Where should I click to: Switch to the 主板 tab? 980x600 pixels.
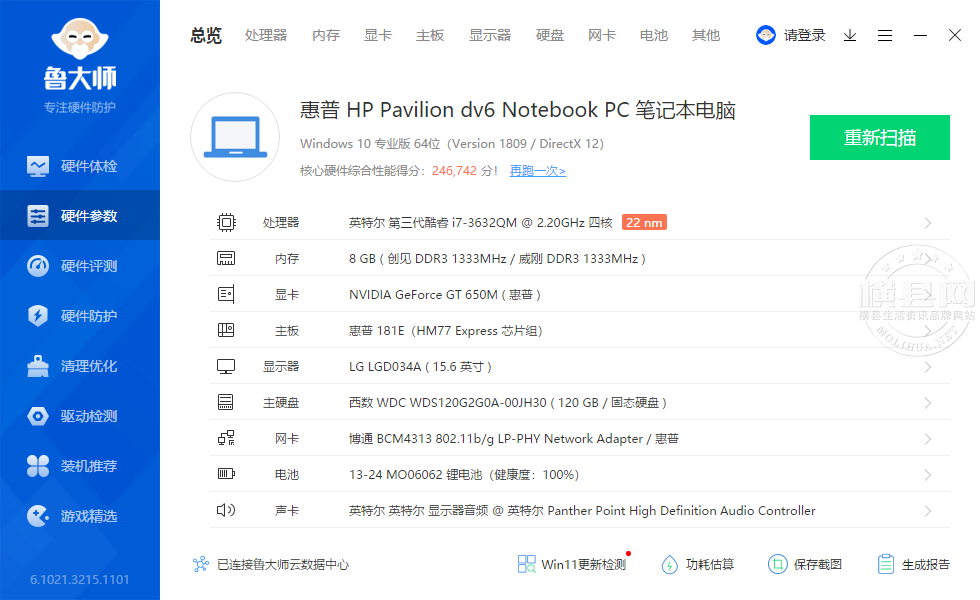coord(430,36)
